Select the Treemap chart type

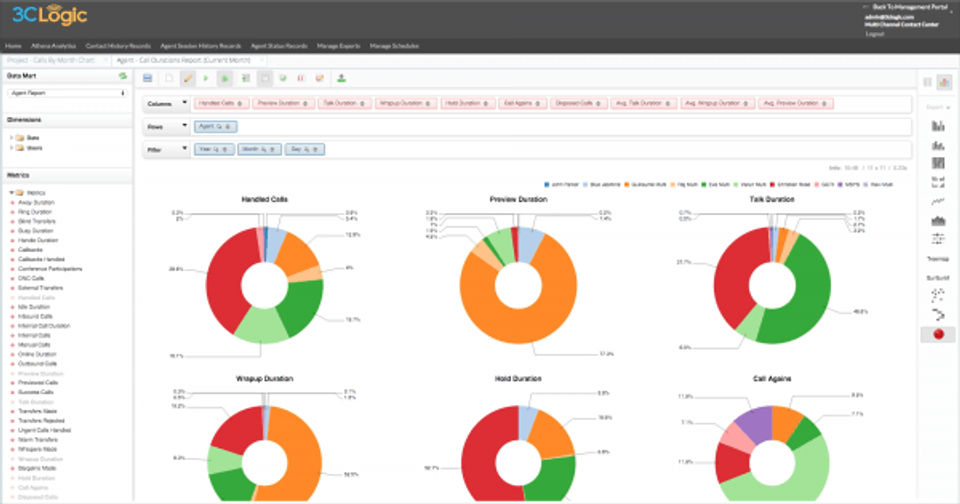[x=937, y=259]
